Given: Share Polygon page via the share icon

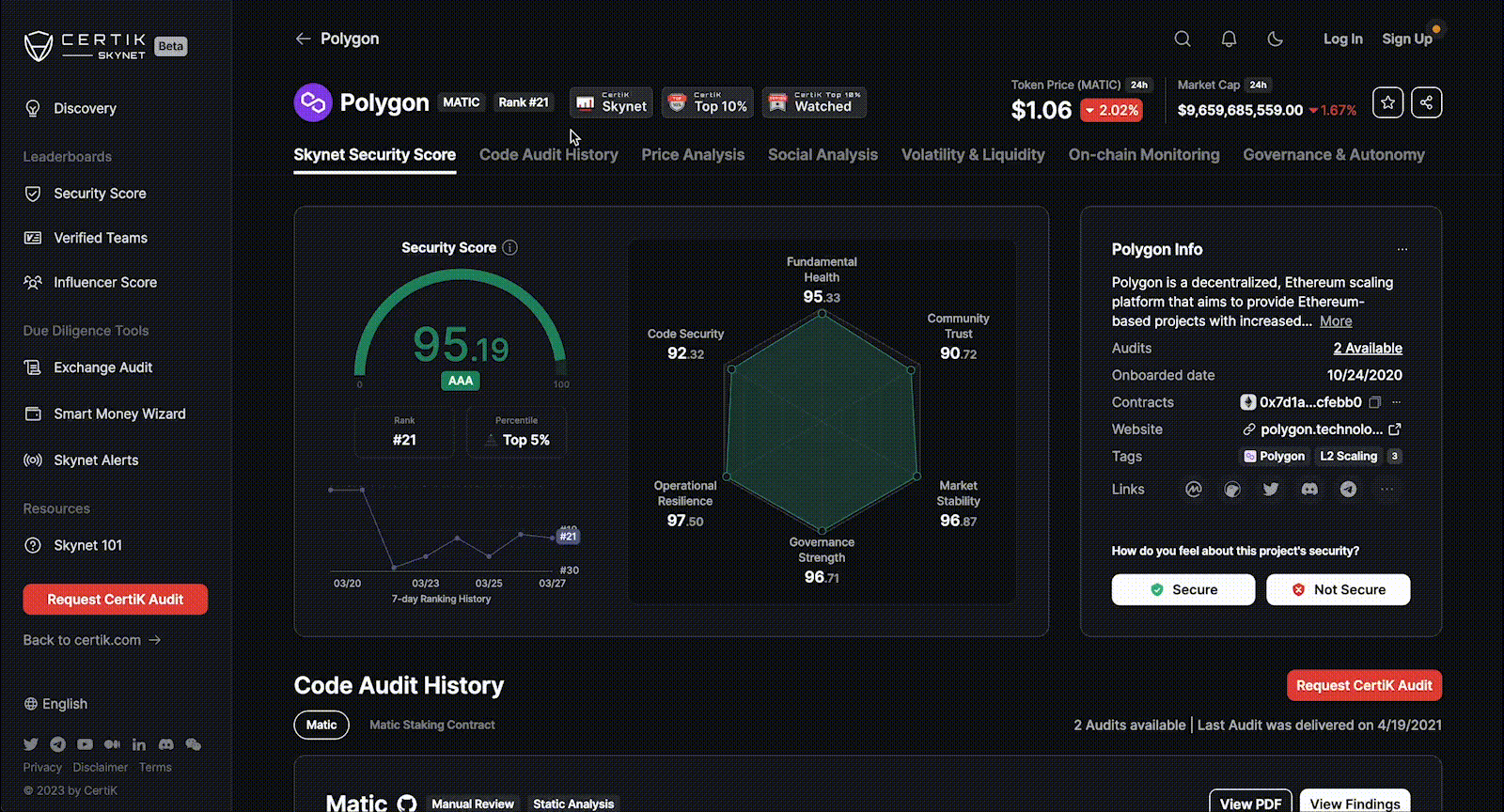Looking at the screenshot, I should point(1426,102).
